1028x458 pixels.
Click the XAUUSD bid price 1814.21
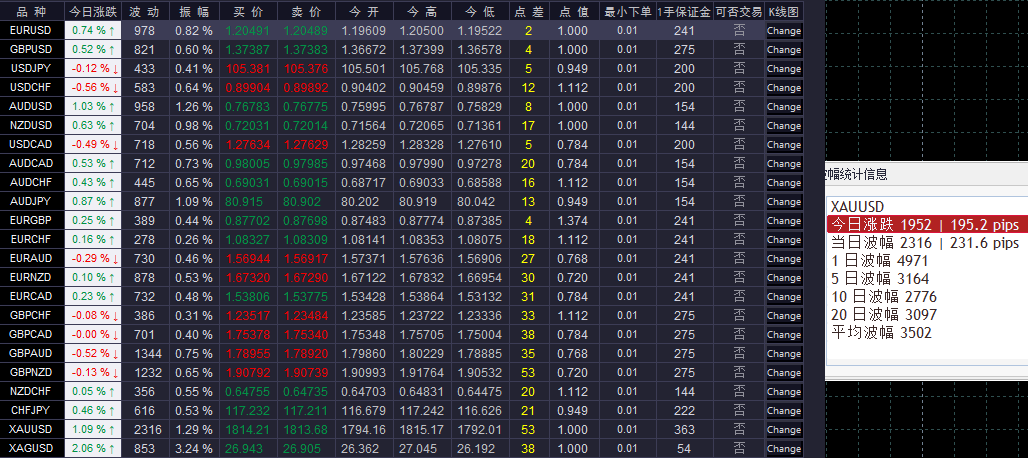pyautogui.click(x=248, y=429)
